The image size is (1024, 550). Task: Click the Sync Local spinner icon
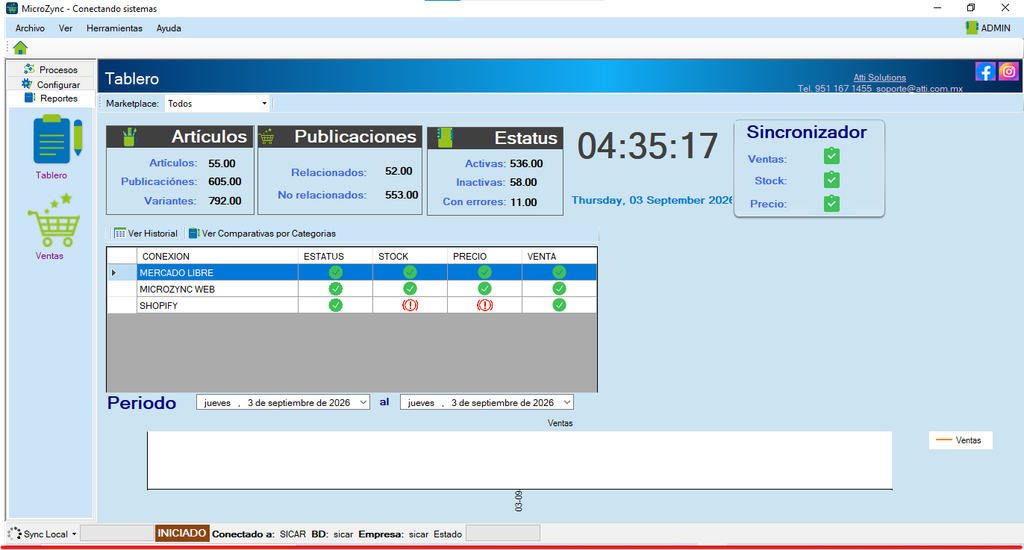coord(15,534)
